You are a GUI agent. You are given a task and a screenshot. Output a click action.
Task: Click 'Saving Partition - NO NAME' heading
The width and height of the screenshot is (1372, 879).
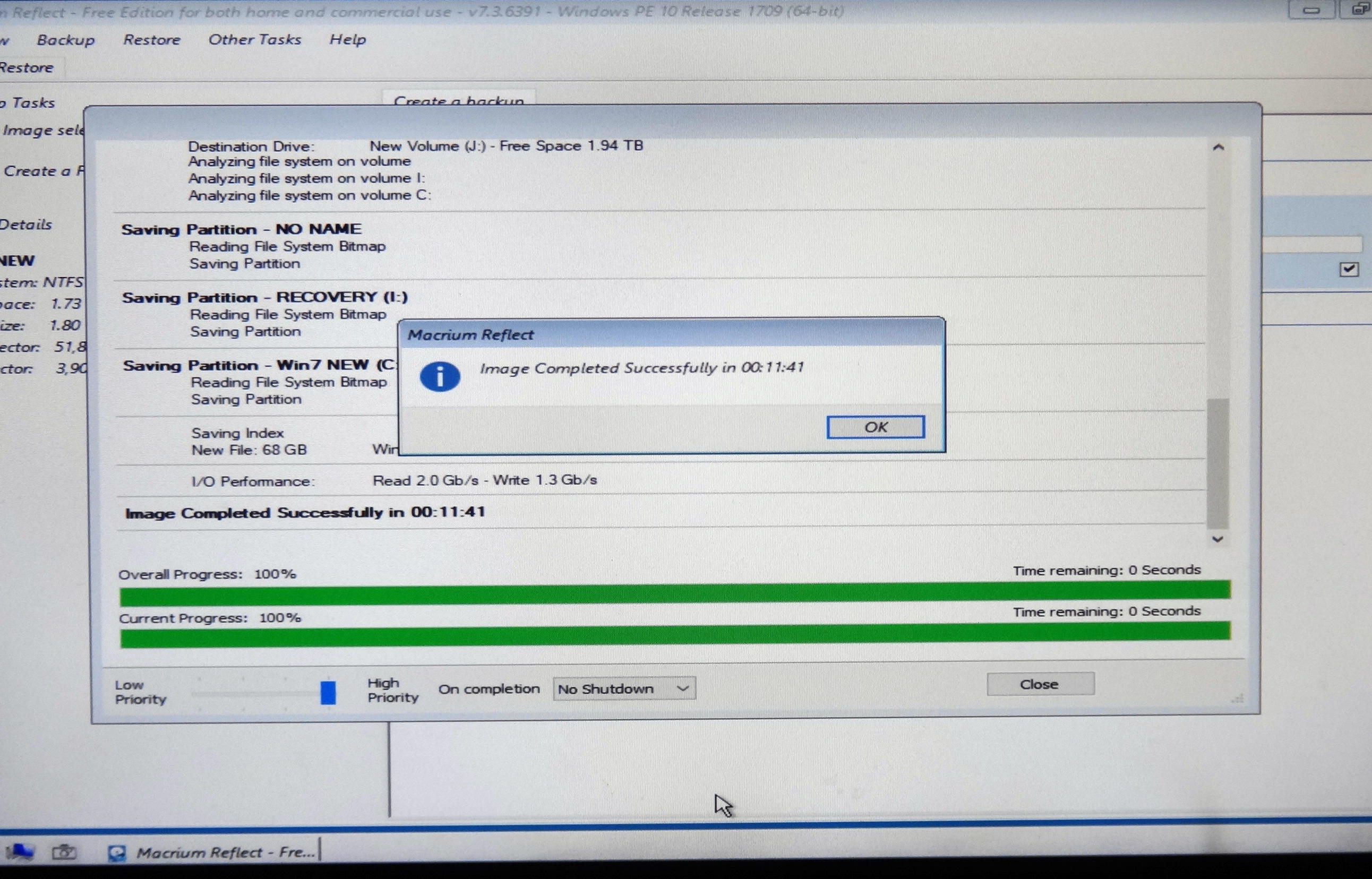pyautogui.click(x=242, y=229)
